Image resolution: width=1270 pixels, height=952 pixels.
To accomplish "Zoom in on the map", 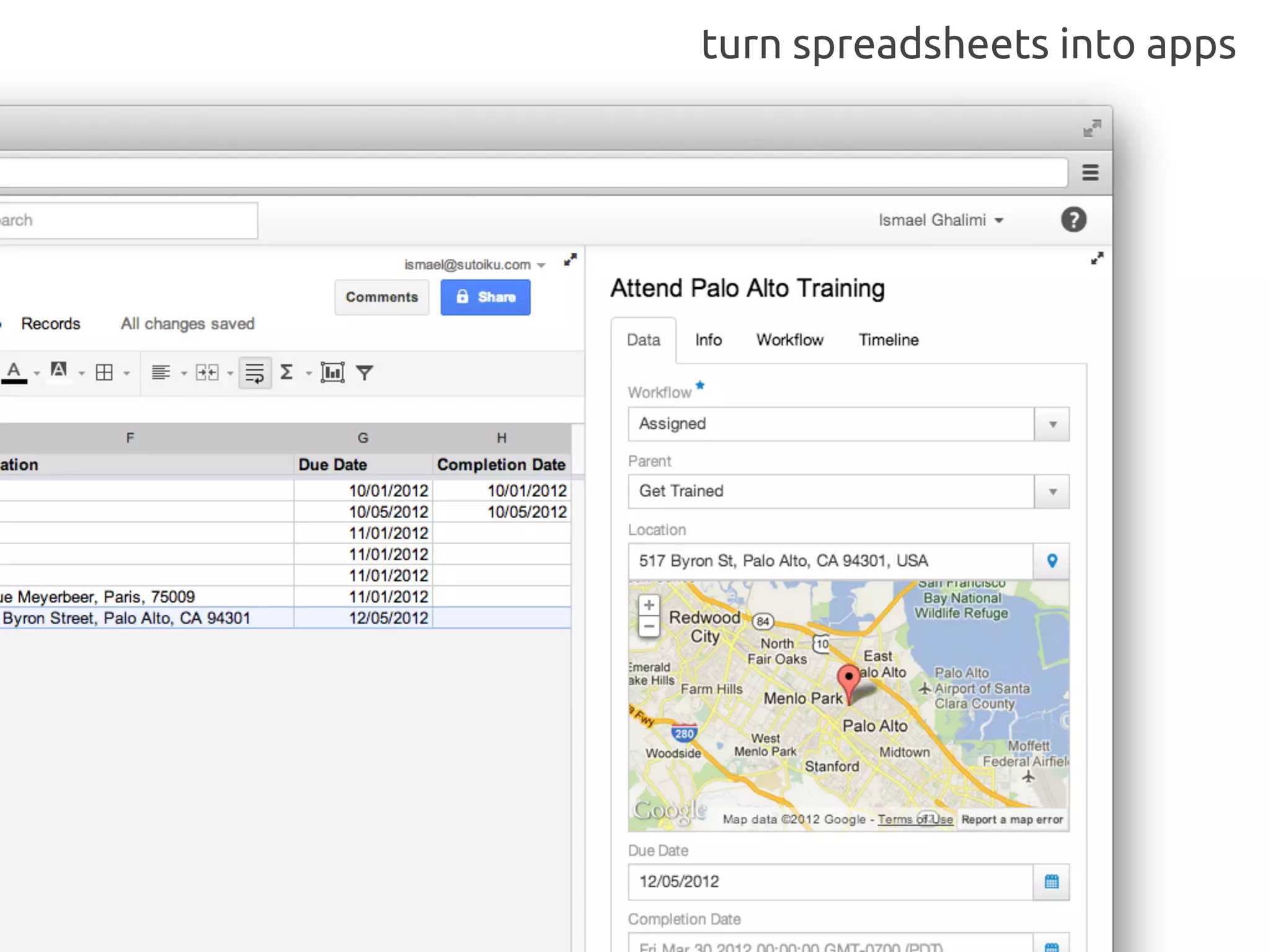I will 649,605.
